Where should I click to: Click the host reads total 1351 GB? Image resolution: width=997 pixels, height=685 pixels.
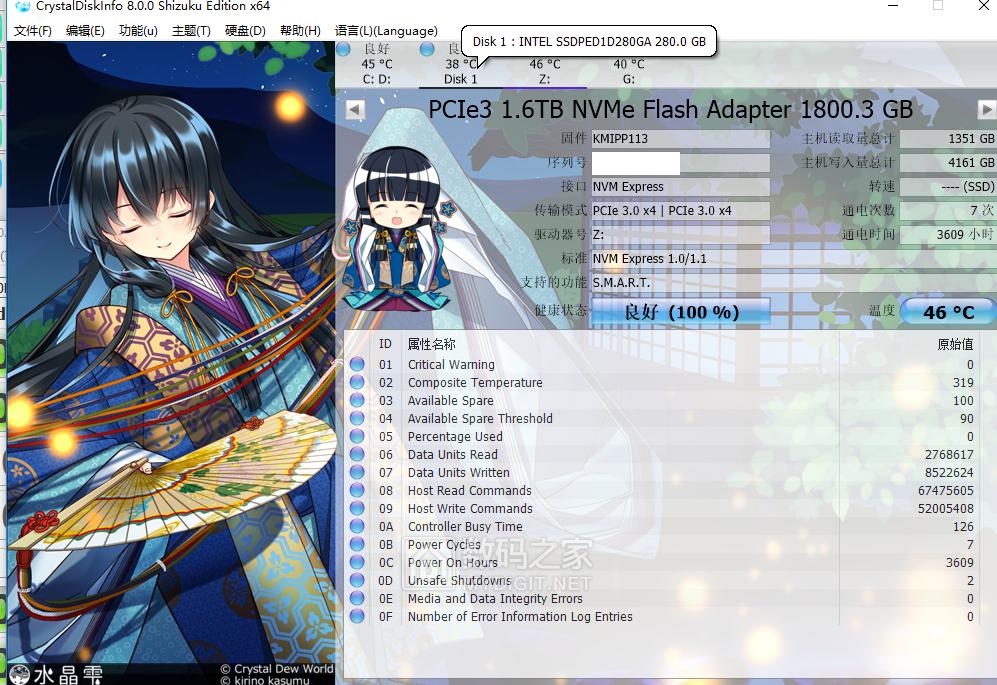[948, 139]
